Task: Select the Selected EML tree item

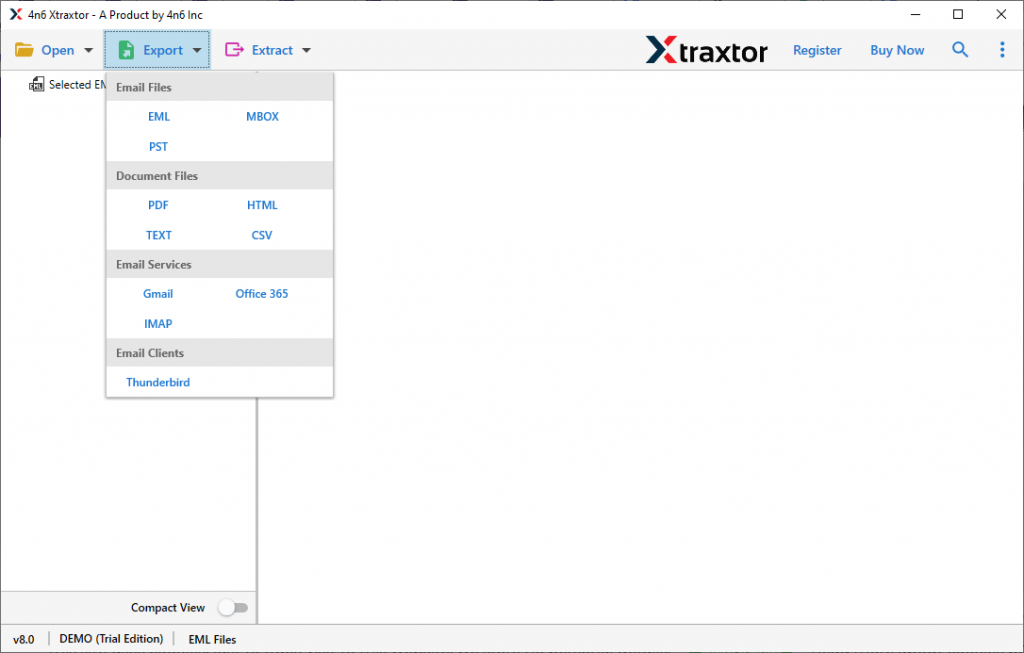Action: coord(77,85)
